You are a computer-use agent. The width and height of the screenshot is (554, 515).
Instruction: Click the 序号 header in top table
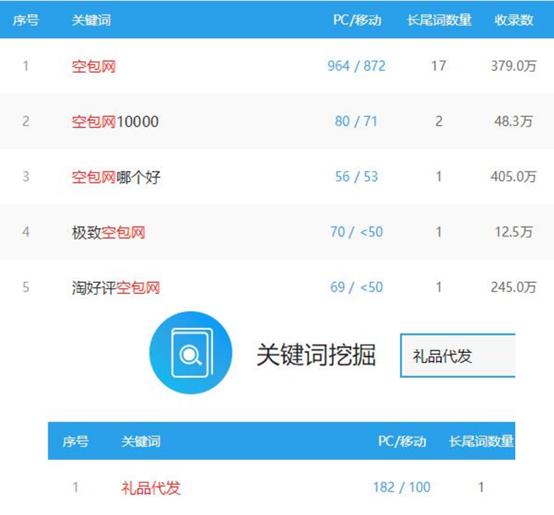click(25, 20)
